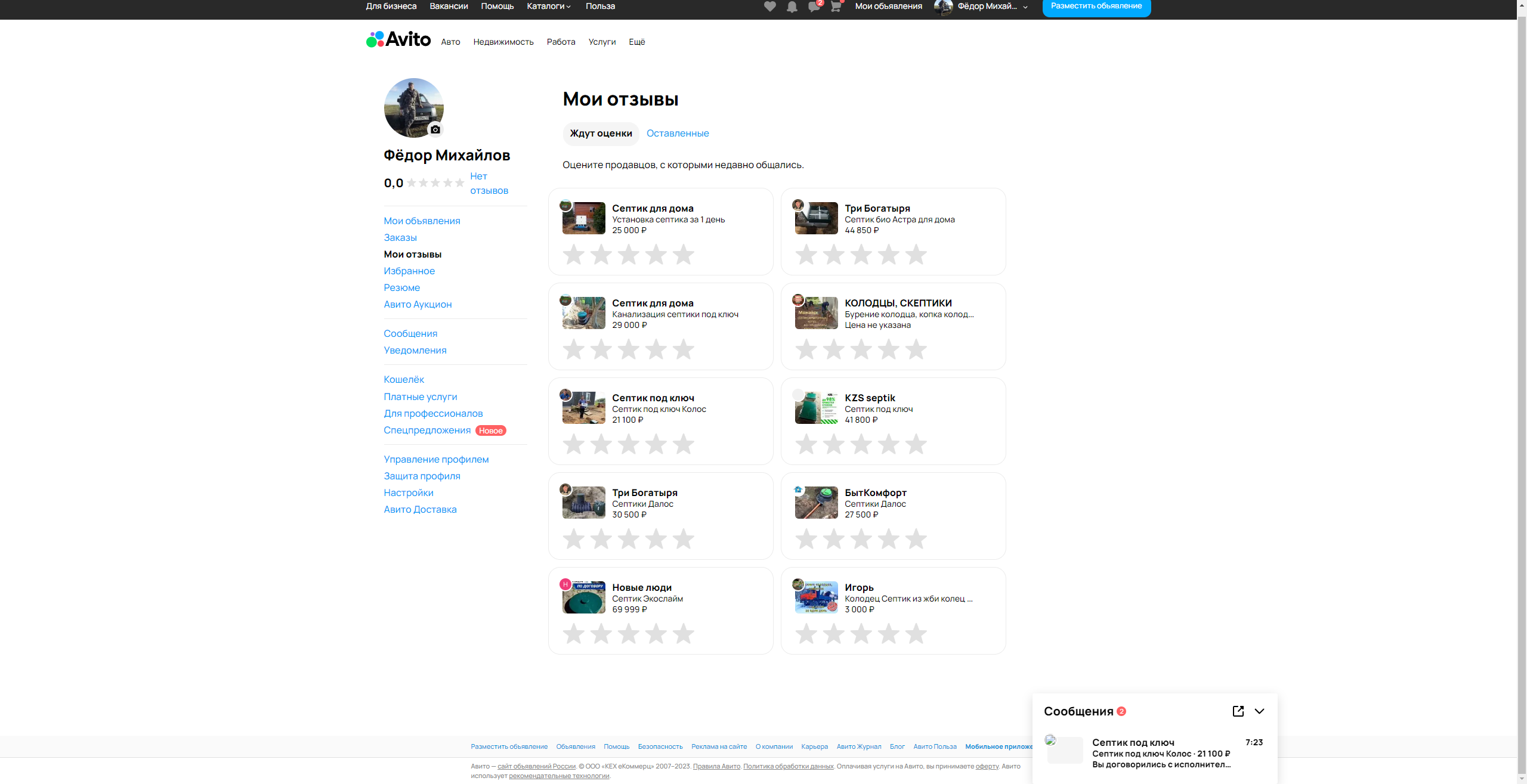Click camera icon on profile photo

(x=435, y=129)
